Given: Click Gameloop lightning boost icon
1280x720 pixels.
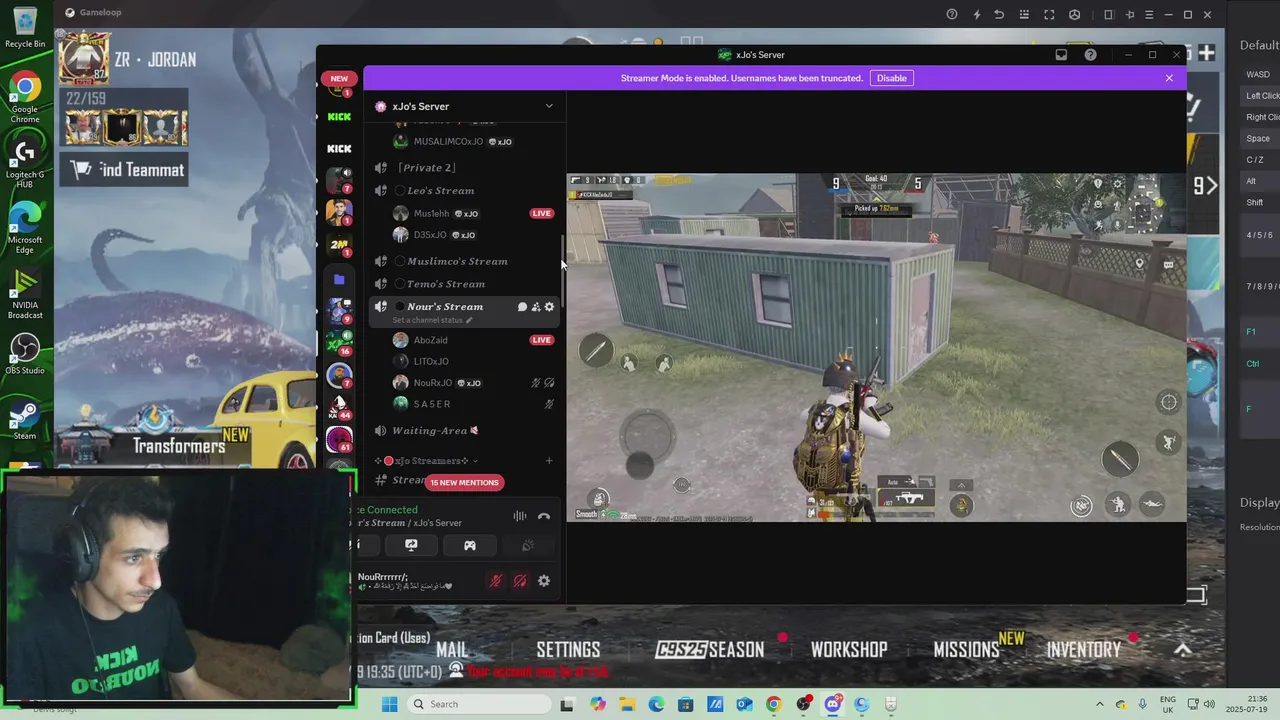Looking at the screenshot, I should pyautogui.click(x=977, y=14).
